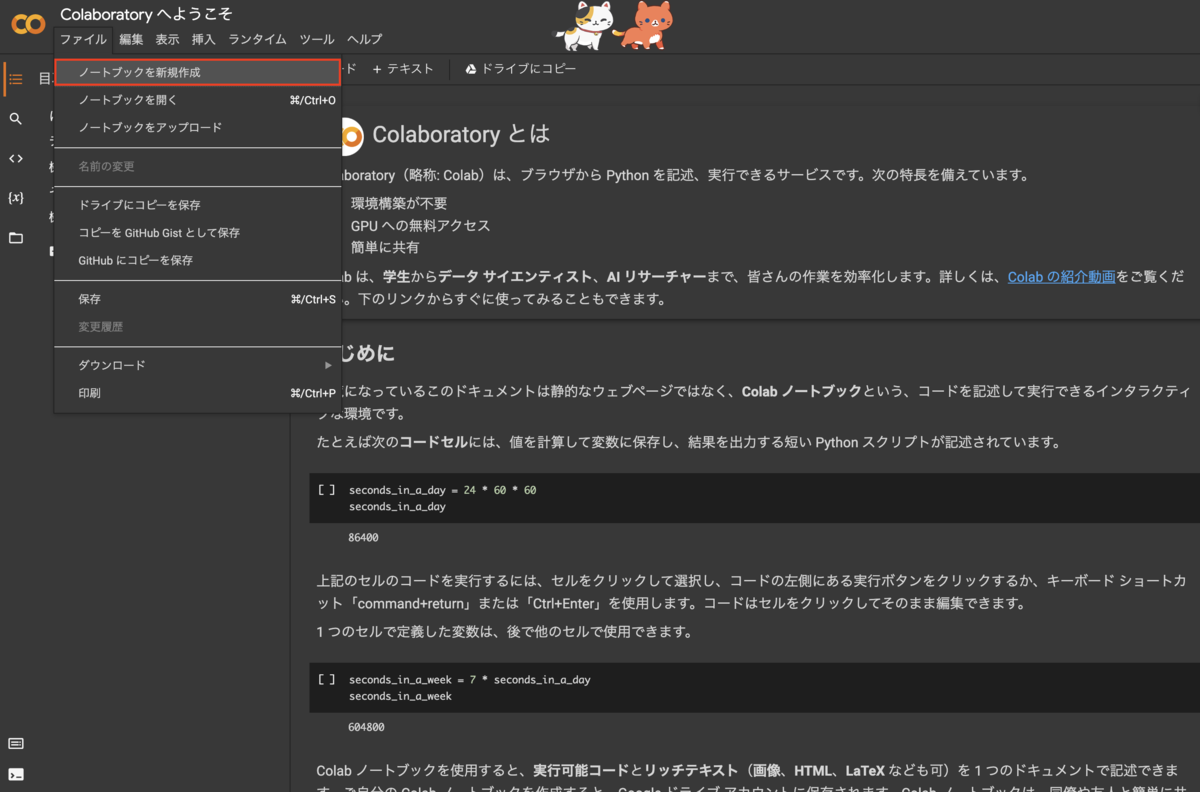Open the 表示 menu

coord(167,40)
